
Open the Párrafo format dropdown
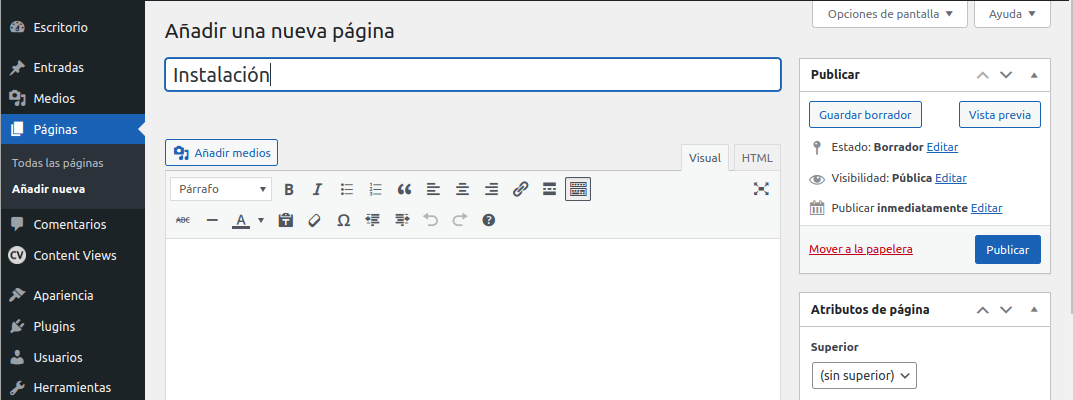220,189
